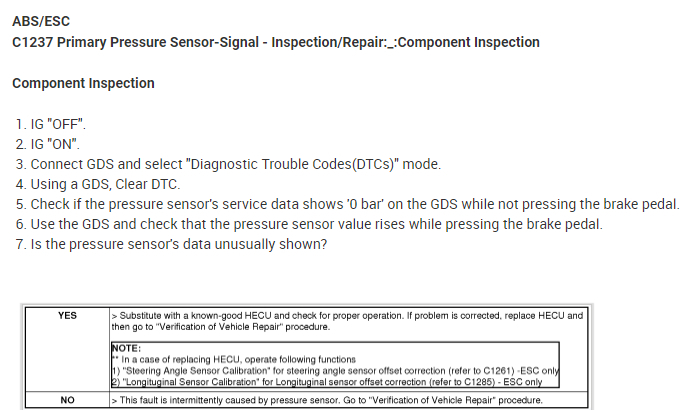Screen dimensions: 691x410
Task: Click the ABS/ESC heading at top
Action: (x=41, y=22)
